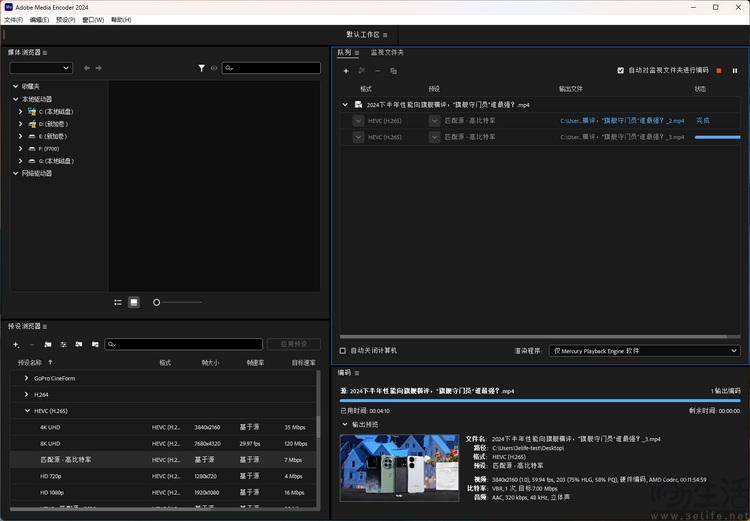Open the recent directories dropdown in media browser

(x=41, y=68)
